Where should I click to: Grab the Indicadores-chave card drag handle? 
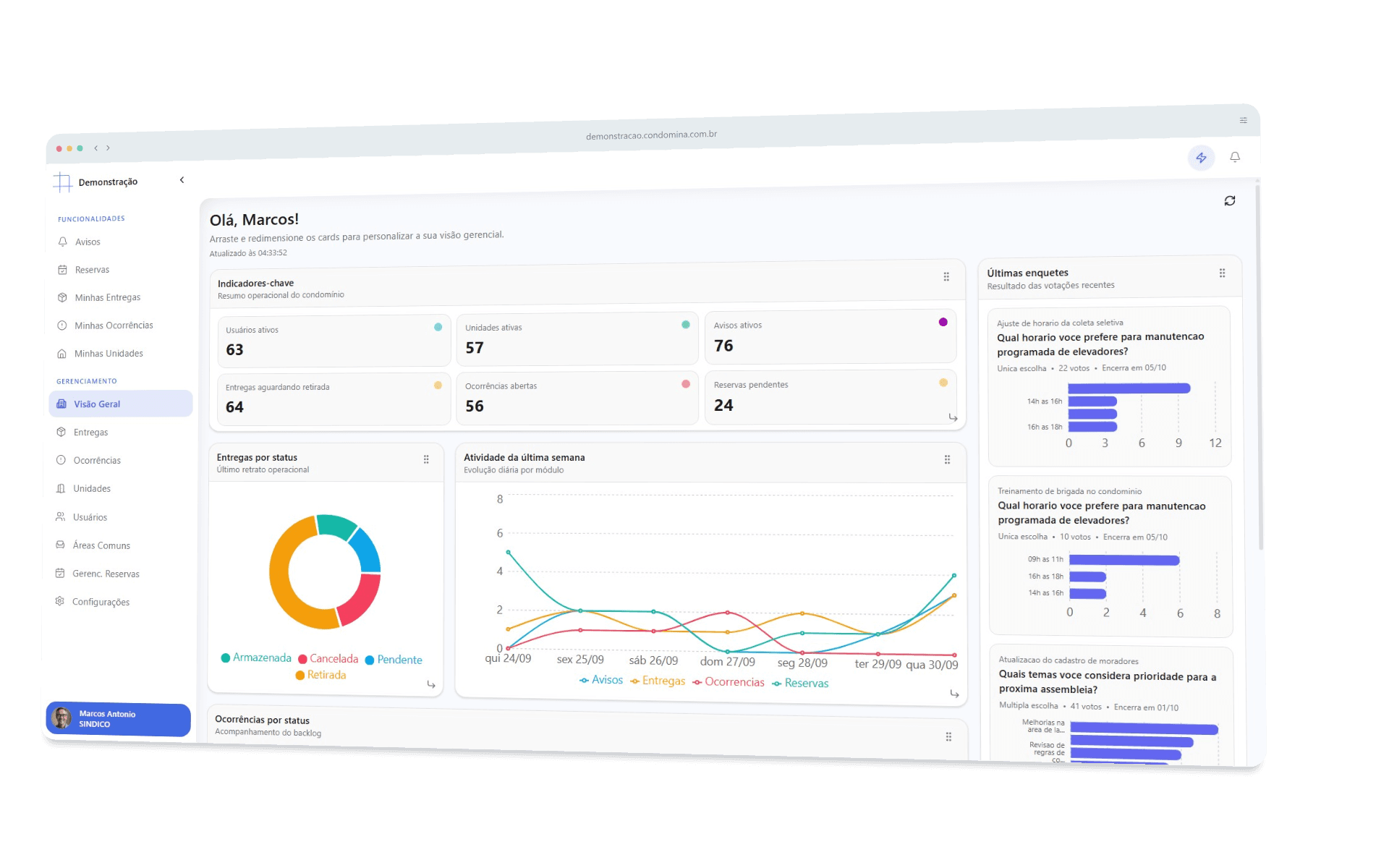pos(946,277)
